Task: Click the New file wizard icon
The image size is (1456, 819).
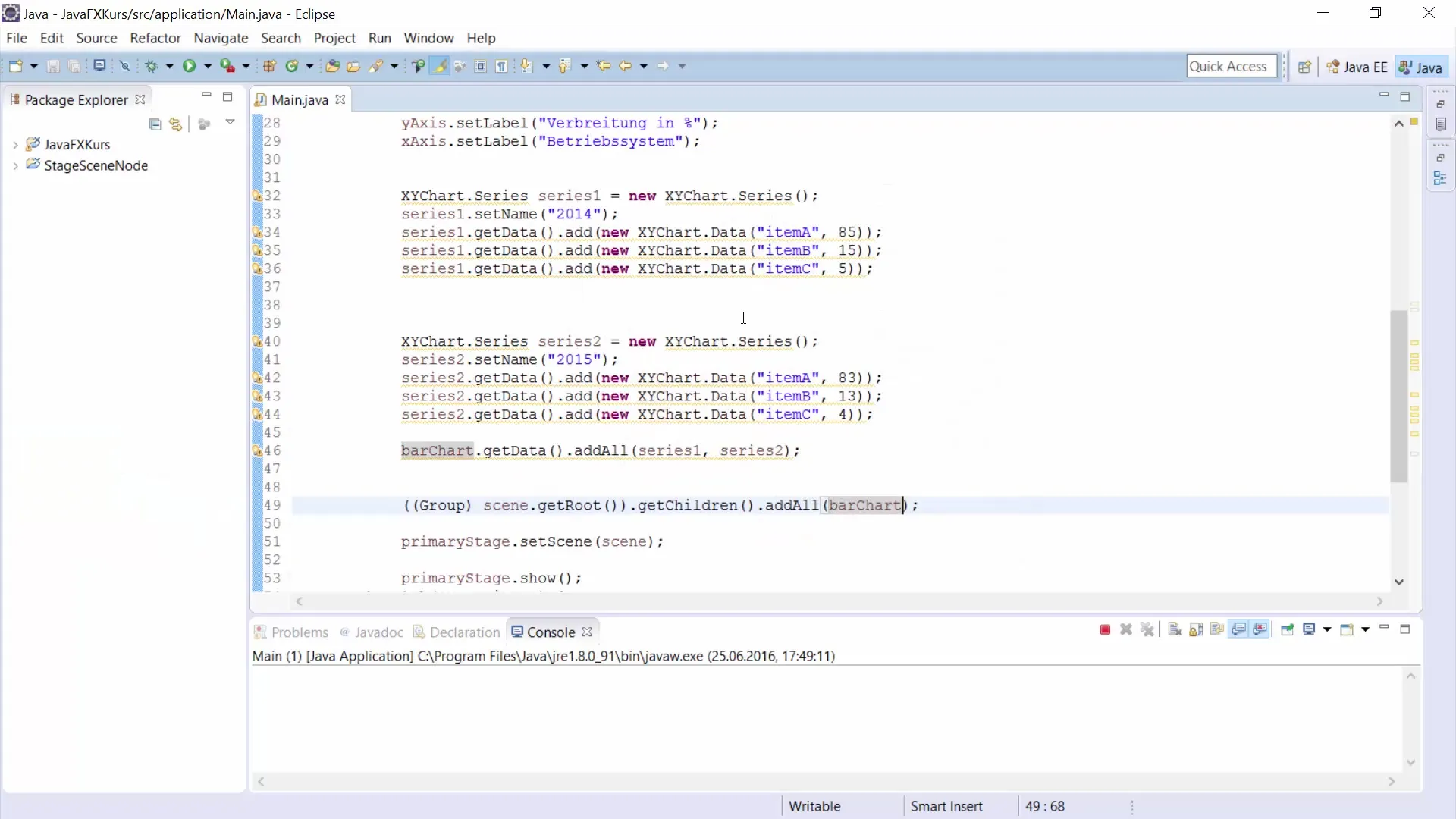Action: pos(16,66)
